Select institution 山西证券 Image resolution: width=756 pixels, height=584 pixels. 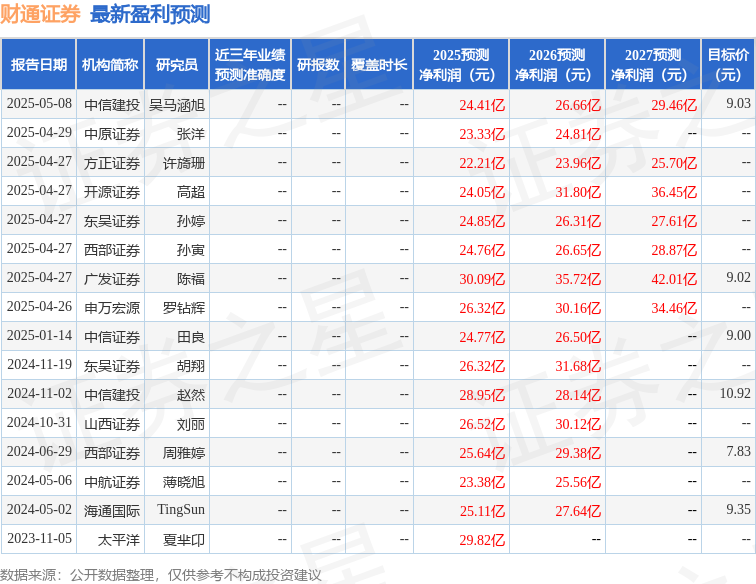coord(112,424)
